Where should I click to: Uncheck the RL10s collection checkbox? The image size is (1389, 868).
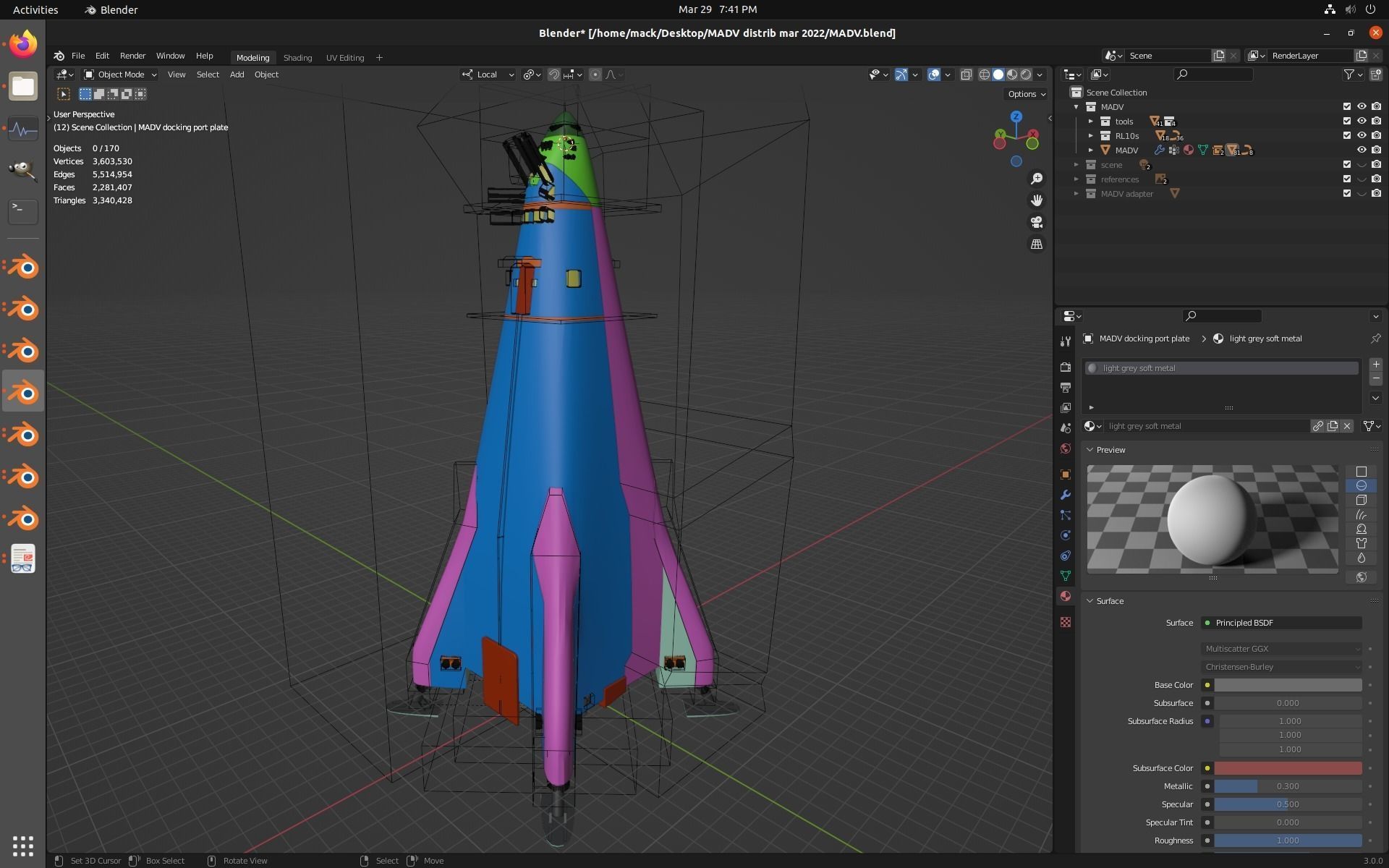click(1347, 135)
